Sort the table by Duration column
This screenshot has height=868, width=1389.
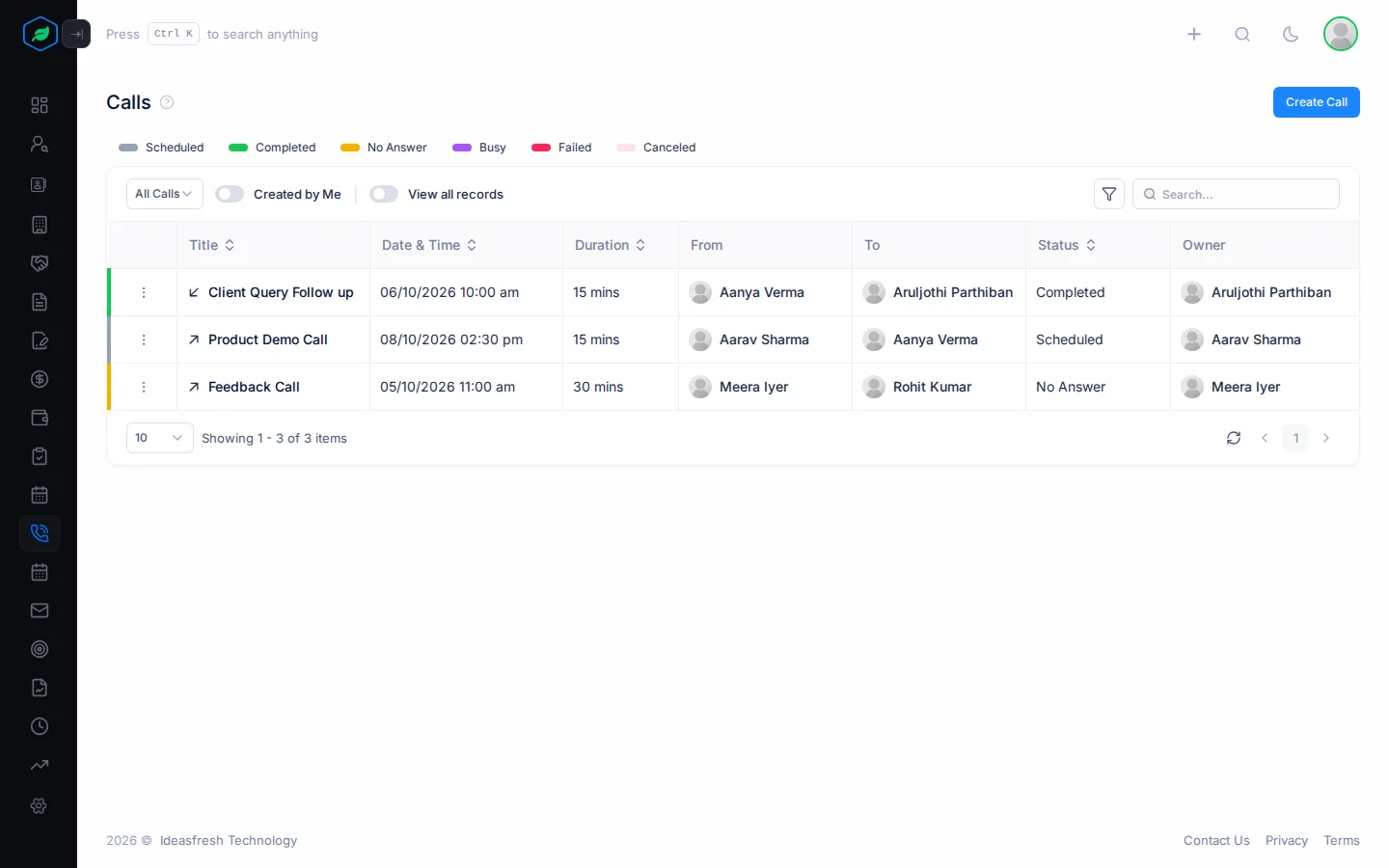(640, 245)
